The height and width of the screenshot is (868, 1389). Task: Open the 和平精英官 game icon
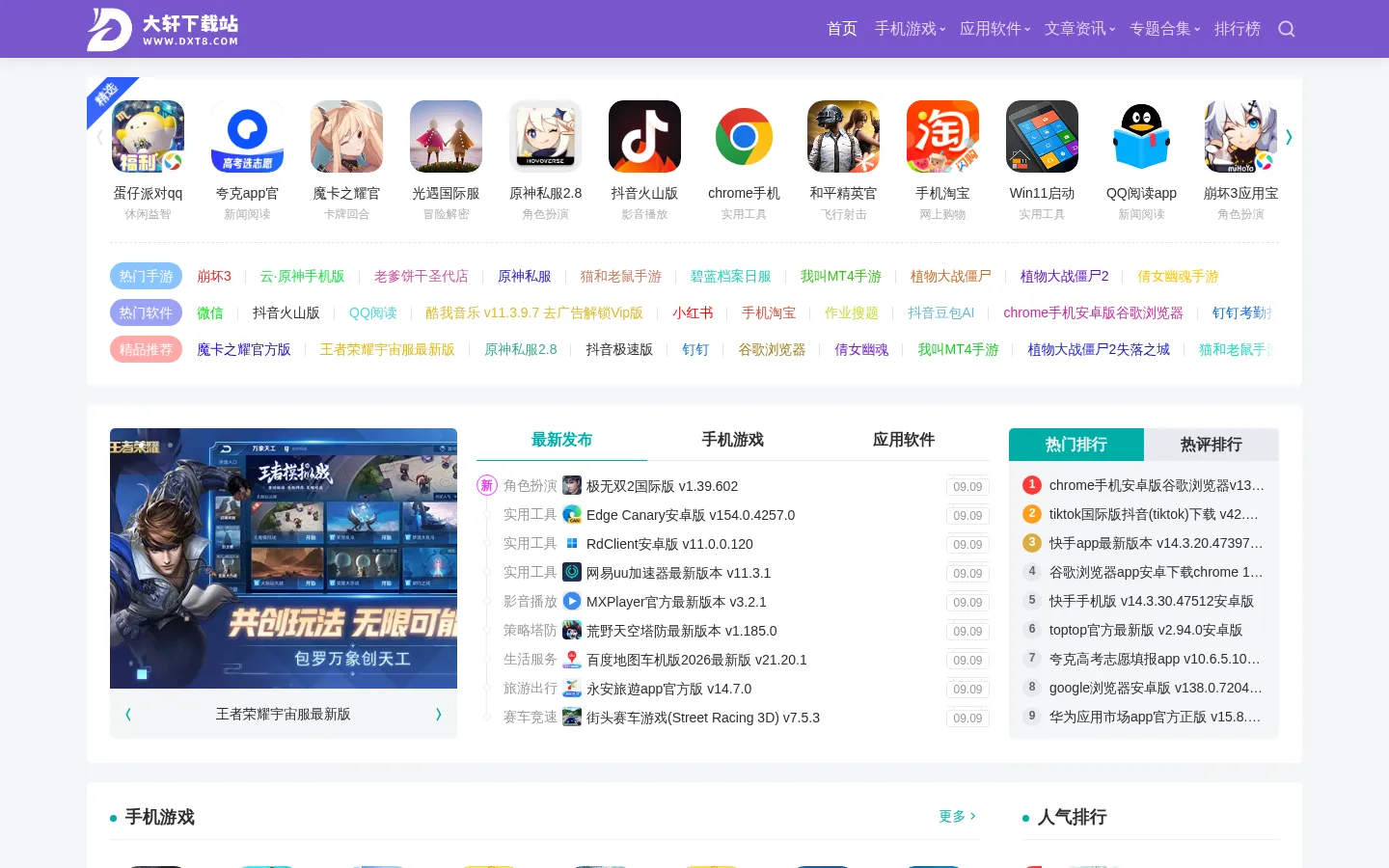tap(843, 137)
